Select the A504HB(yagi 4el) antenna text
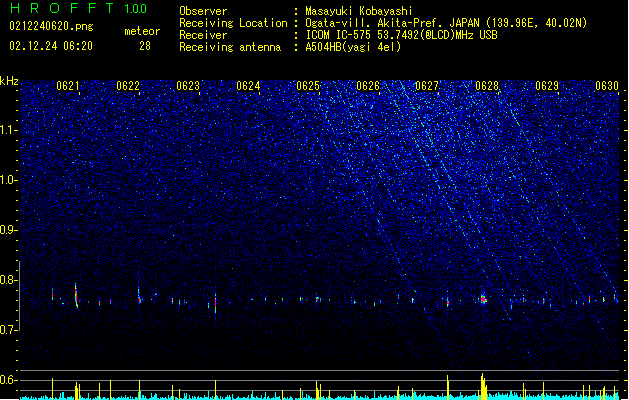629x400 pixels. pos(353,47)
